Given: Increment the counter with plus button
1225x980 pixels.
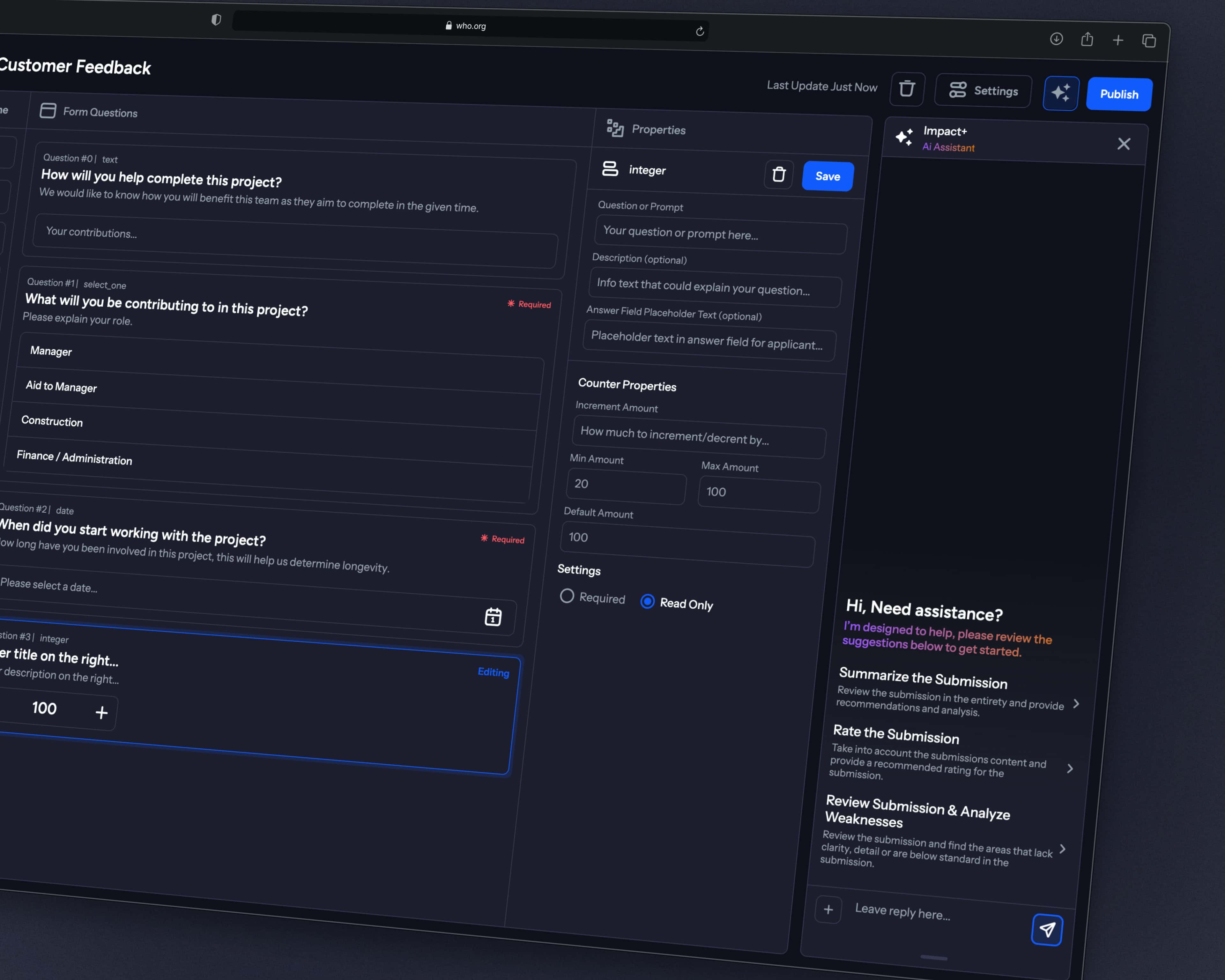Looking at the screenshot, I should tap(102, 712).
